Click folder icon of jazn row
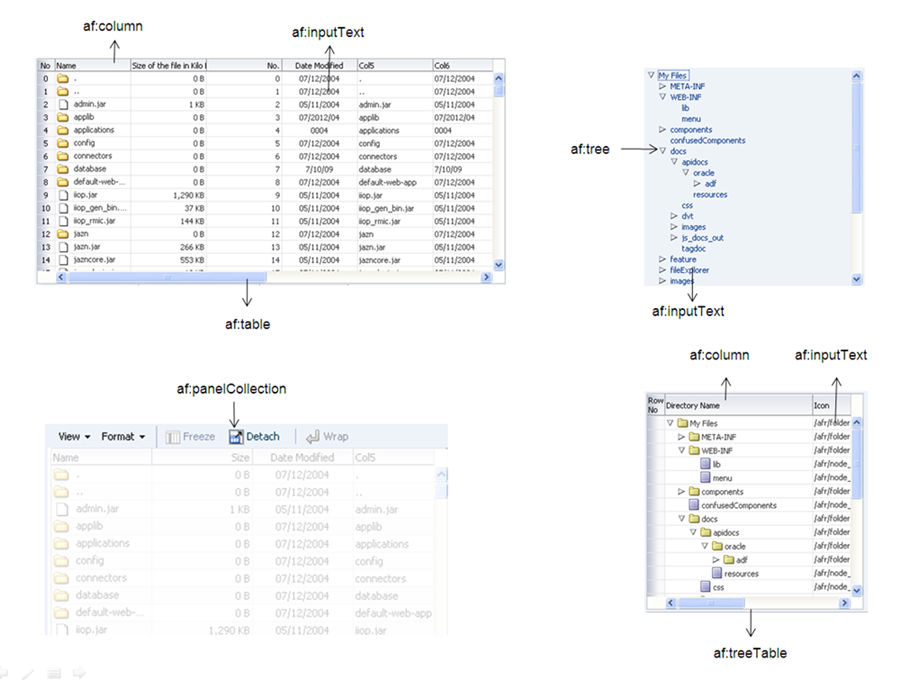 pos(63,234)
